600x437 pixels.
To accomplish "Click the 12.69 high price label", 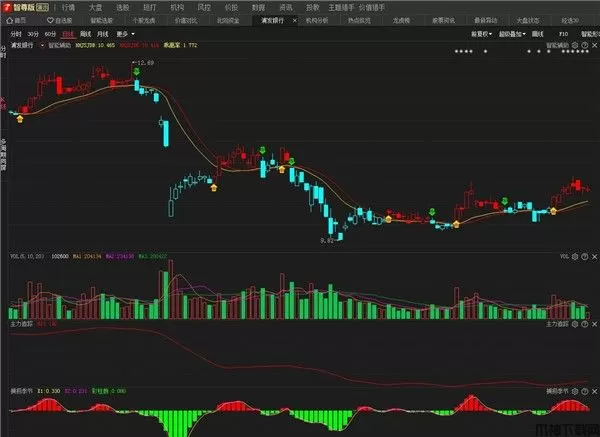I will point(145,62).
